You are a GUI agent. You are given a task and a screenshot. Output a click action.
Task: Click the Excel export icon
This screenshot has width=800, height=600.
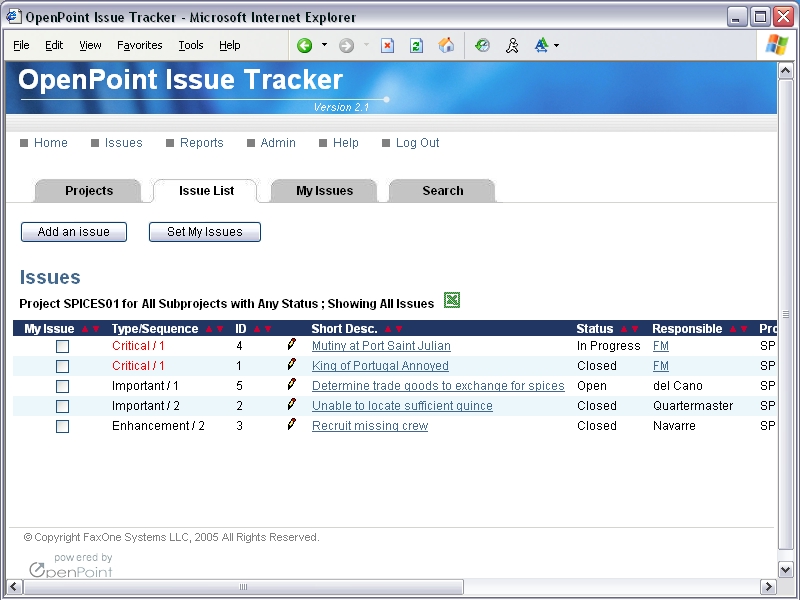click(x=452, y=300)
